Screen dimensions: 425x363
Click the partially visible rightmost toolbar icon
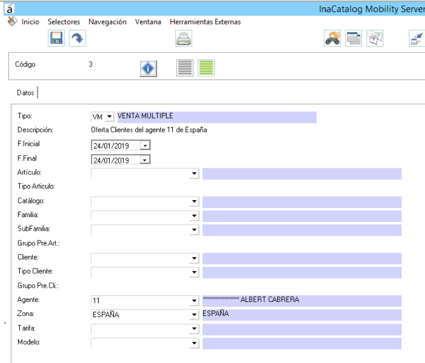[417, 38]
